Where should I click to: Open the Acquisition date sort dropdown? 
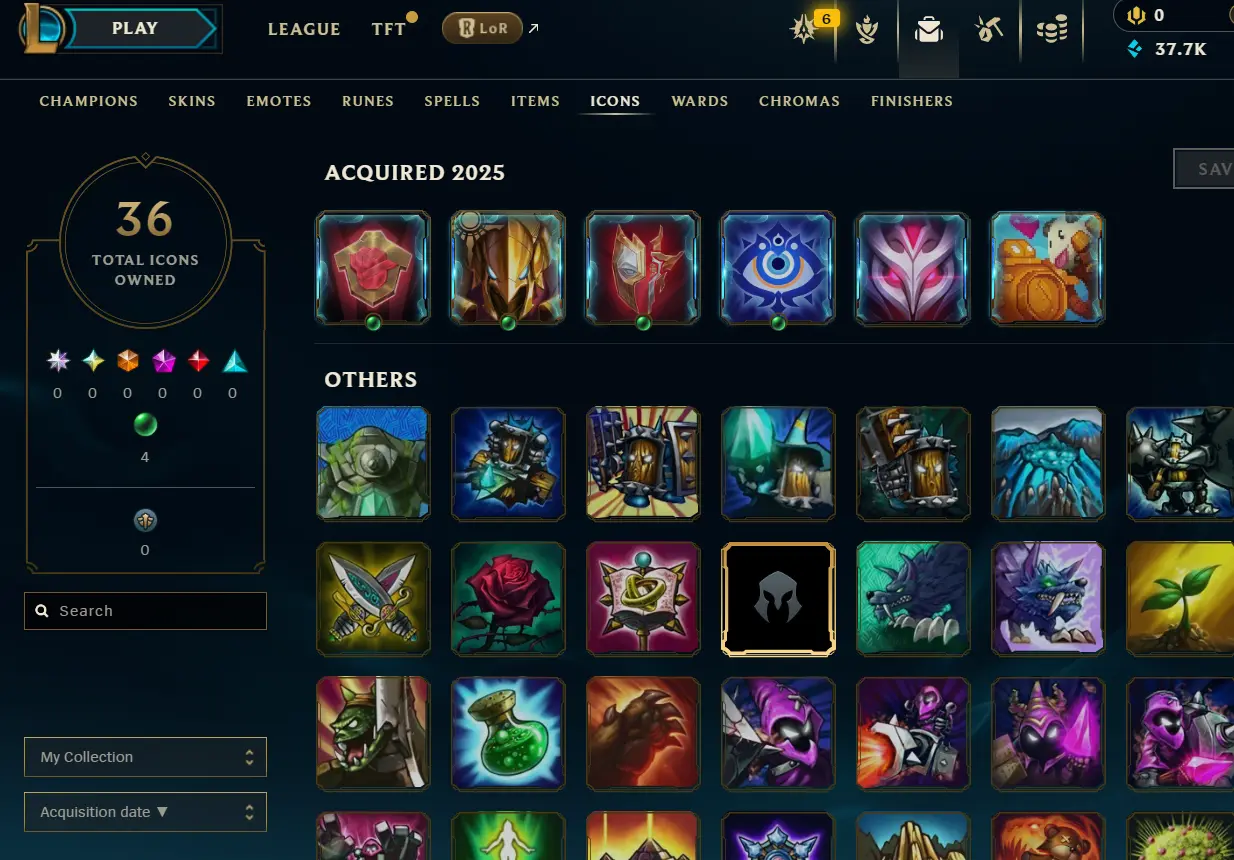coord(145,812)
